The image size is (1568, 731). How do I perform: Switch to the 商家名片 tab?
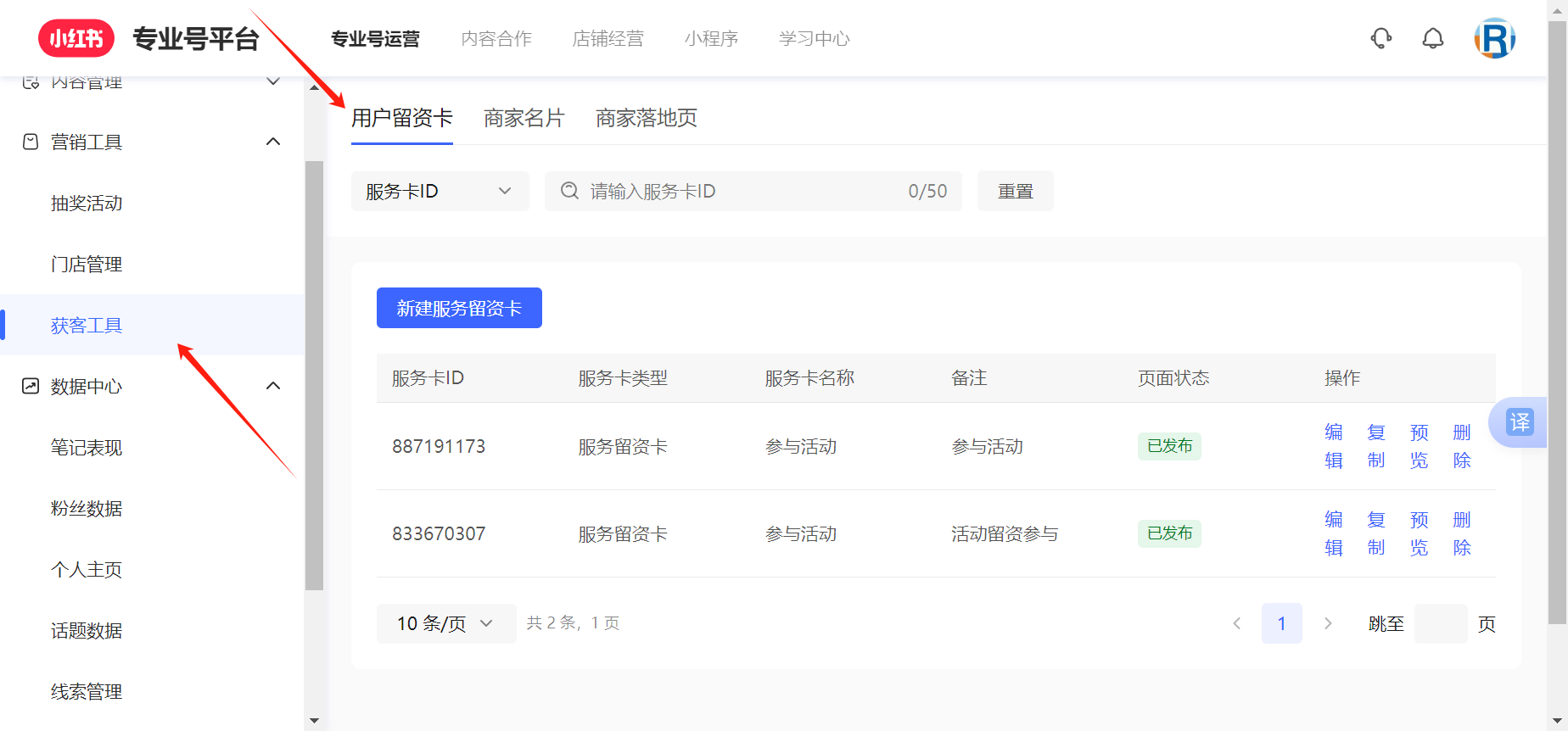524,118
